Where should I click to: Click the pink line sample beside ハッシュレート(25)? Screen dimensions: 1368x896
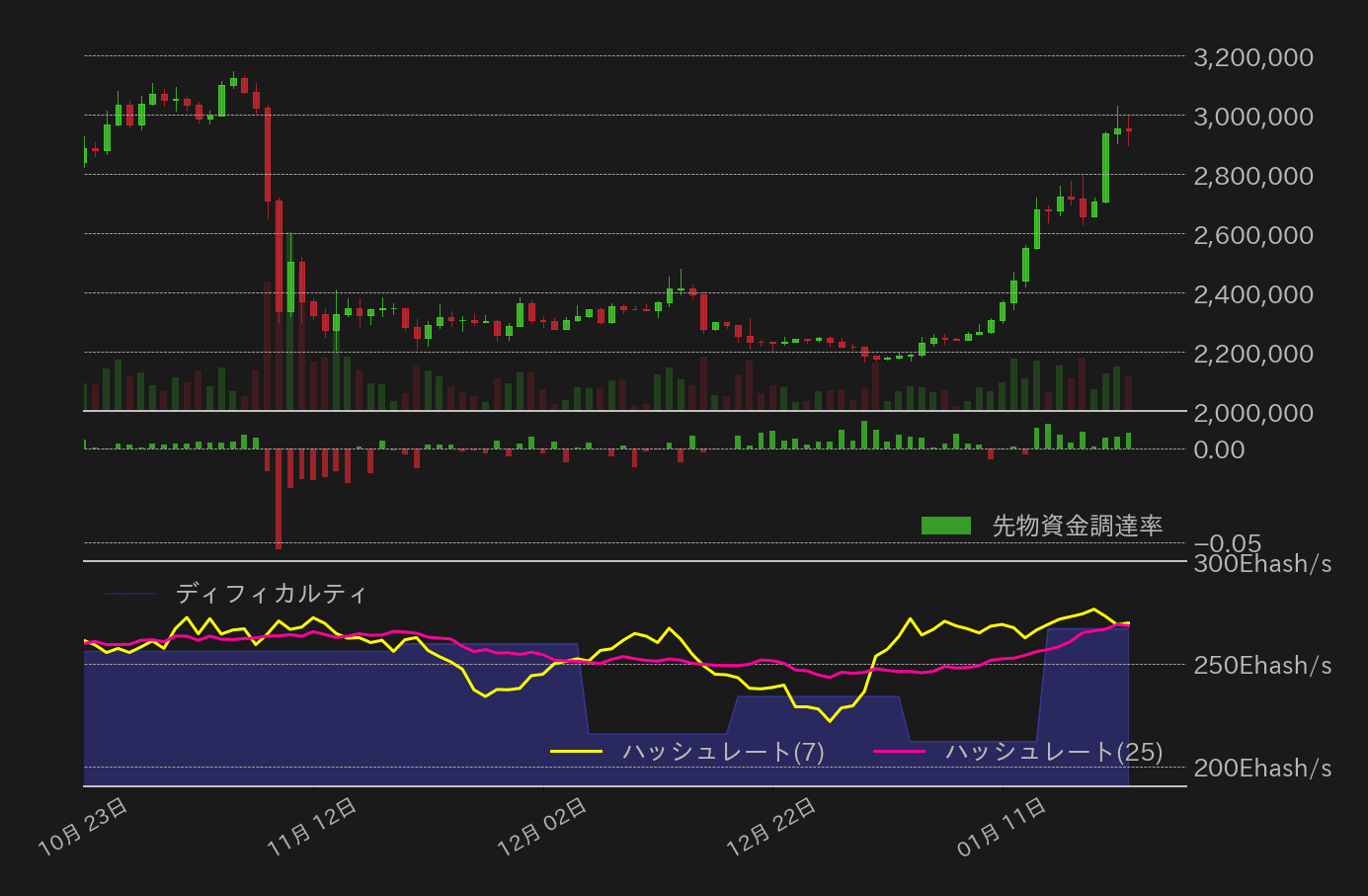pyautogui.click(x=902, y=750)
